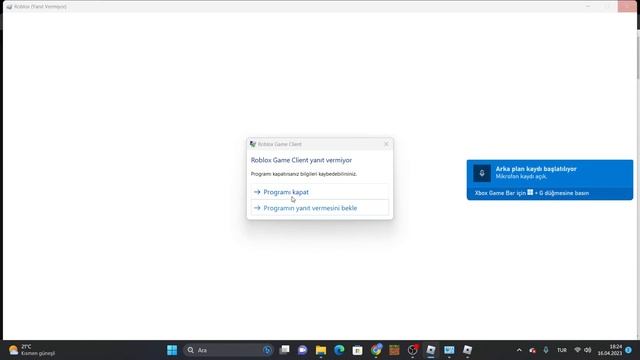The image size is (640, 360).
Task: Open Microsoft Store from the taskbar
Action: 357,350
